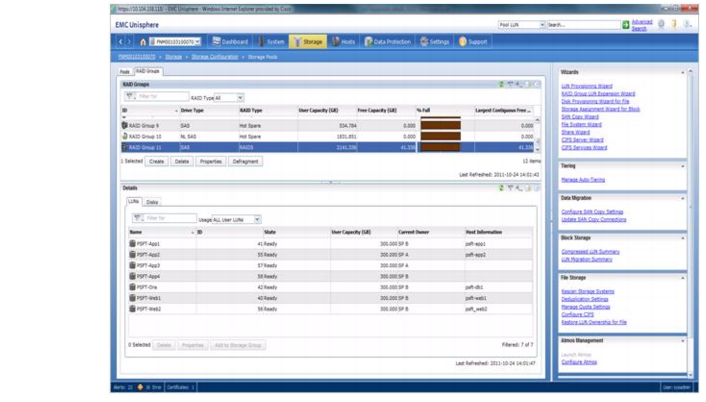Click the PSFT-Ora LUN icon

(x=132, y=287)
